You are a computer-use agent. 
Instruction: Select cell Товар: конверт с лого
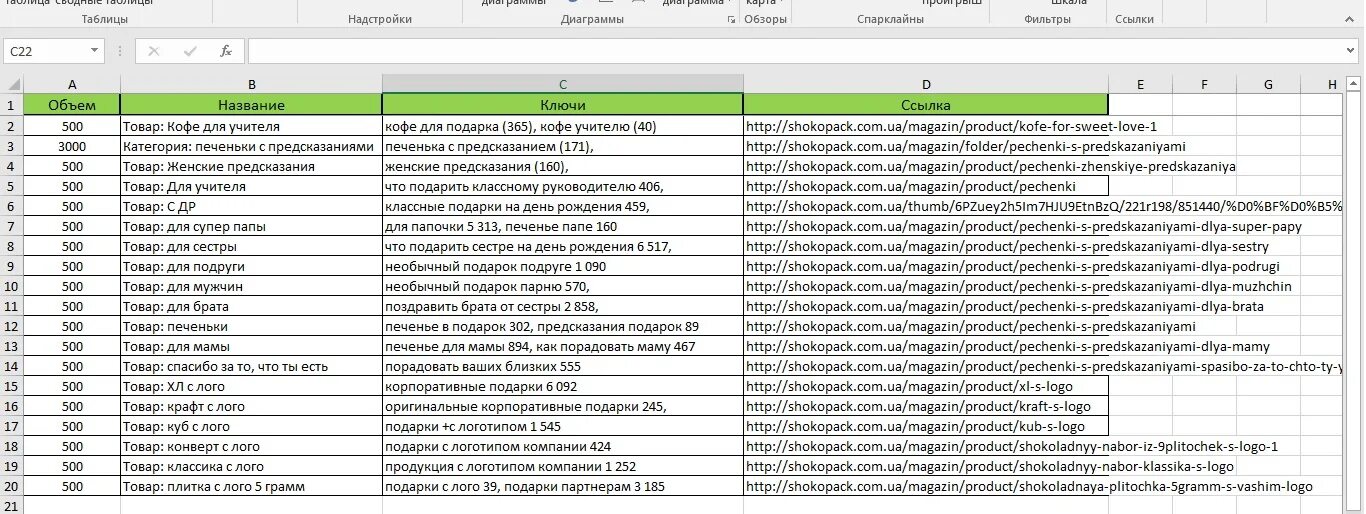click(252, 446)
